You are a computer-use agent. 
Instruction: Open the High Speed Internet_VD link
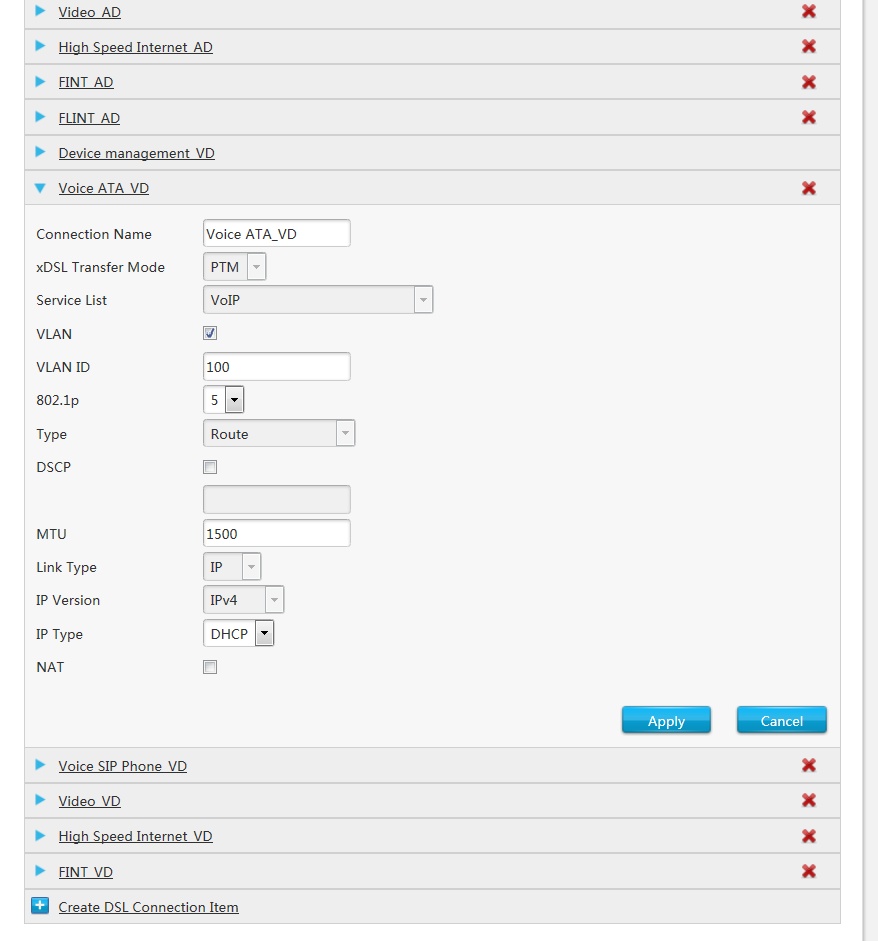tap(135, 836)
